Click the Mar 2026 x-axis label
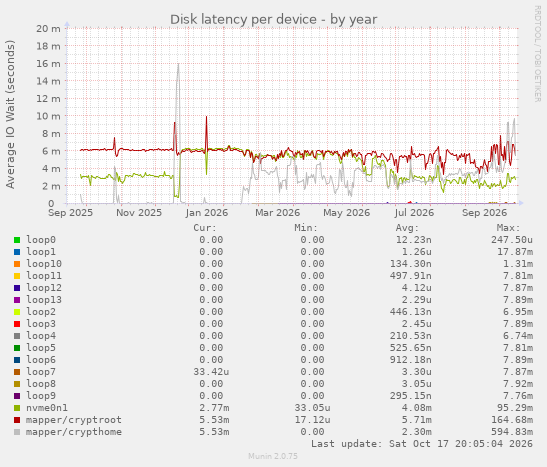Screen dimensions: 547x467 [277, 213]
